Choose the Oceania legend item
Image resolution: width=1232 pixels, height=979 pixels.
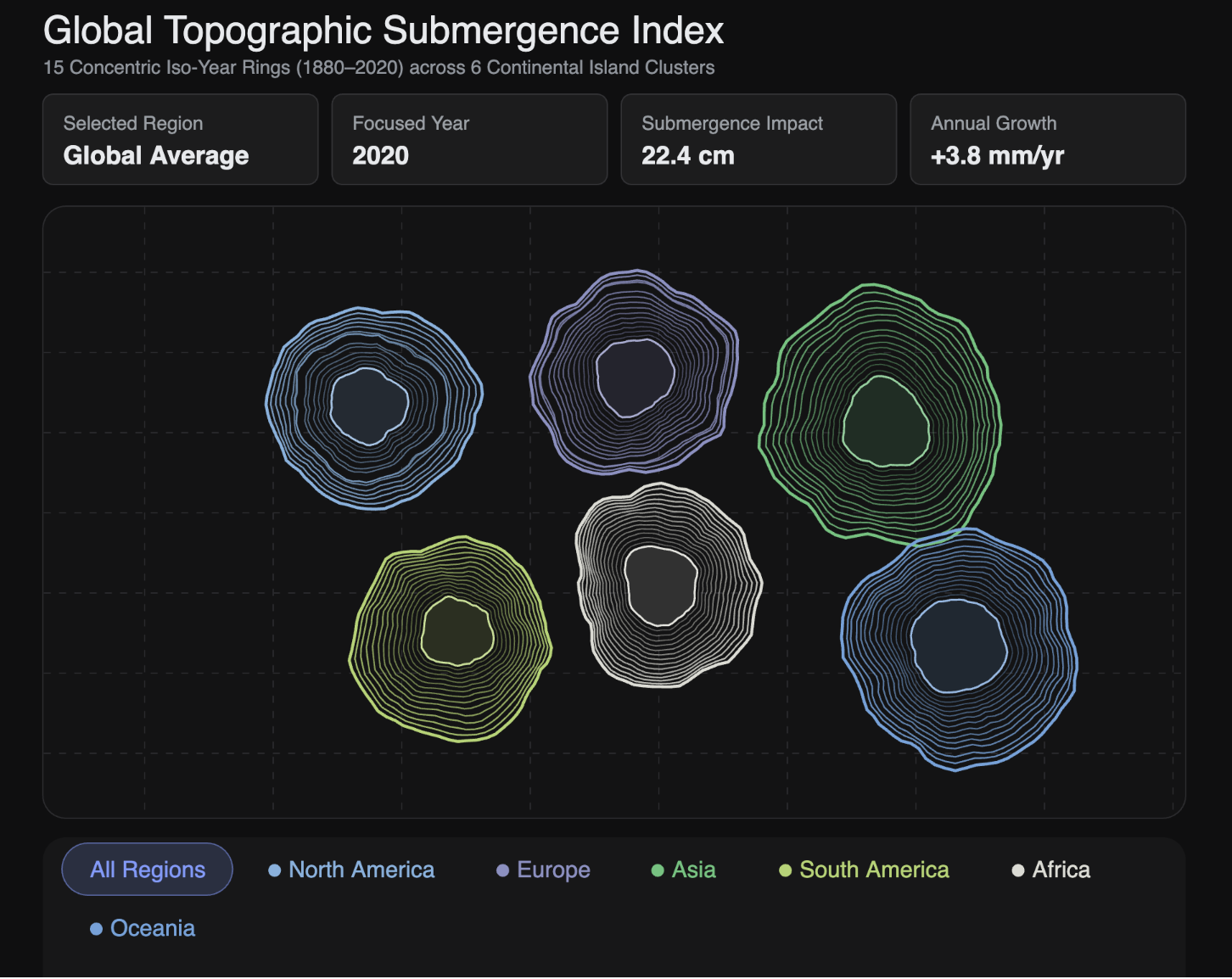143,928
